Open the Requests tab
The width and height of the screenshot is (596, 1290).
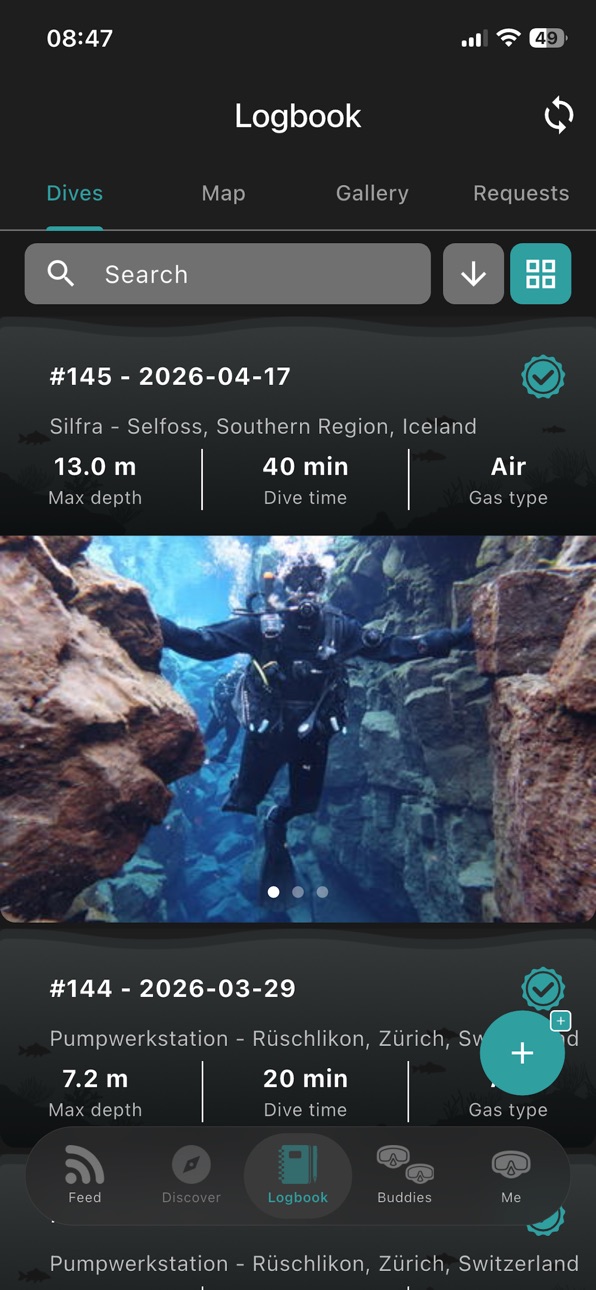[x=521, y=193]
